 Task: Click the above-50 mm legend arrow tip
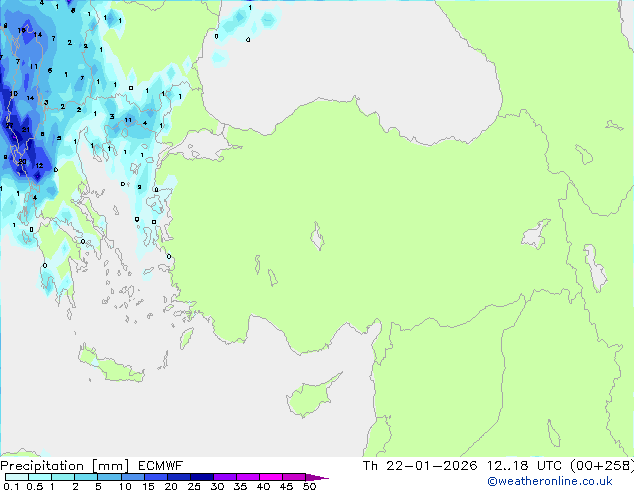tap(317, 477)
